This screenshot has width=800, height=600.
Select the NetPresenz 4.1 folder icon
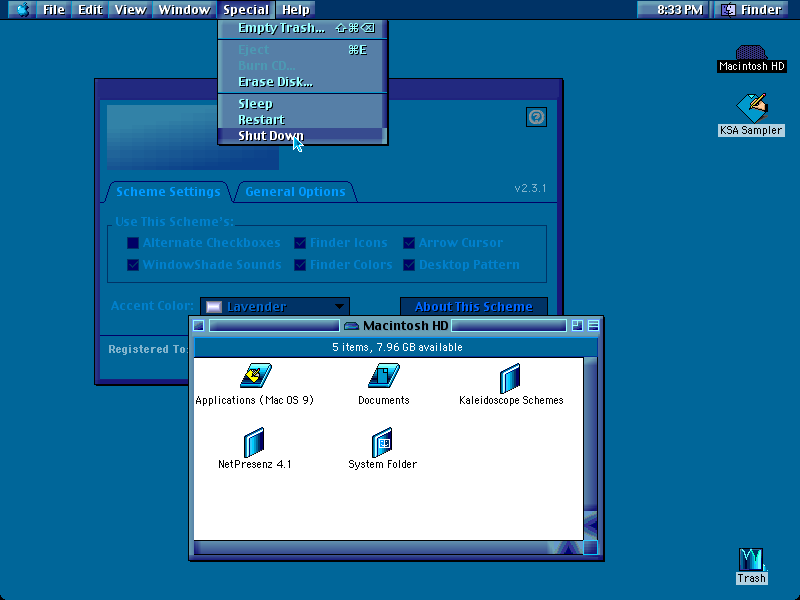[254, 442]
